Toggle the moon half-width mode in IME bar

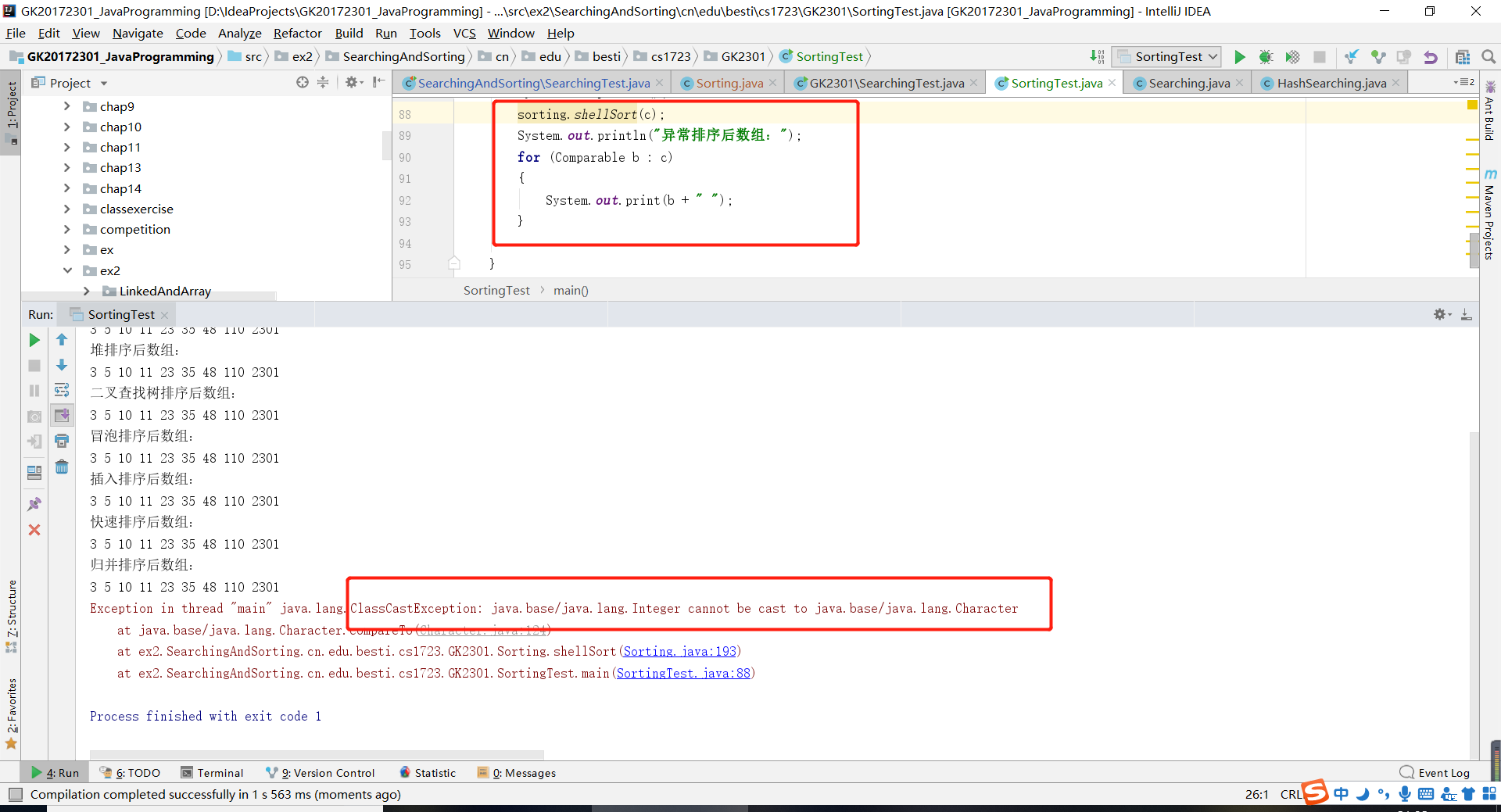coord(1363,794)
